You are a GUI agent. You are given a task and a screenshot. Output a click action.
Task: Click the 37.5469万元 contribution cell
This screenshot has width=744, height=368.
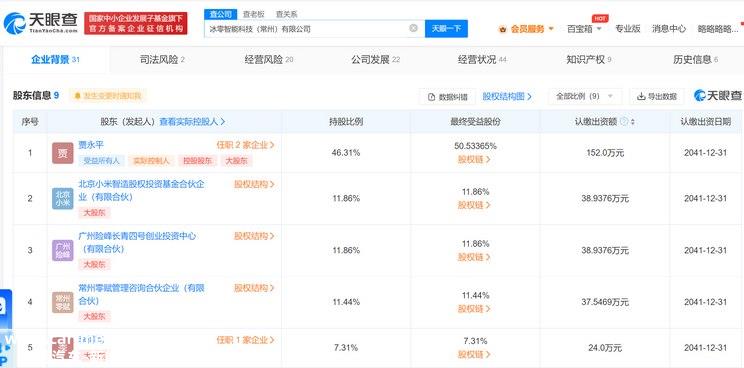(605, 302)
